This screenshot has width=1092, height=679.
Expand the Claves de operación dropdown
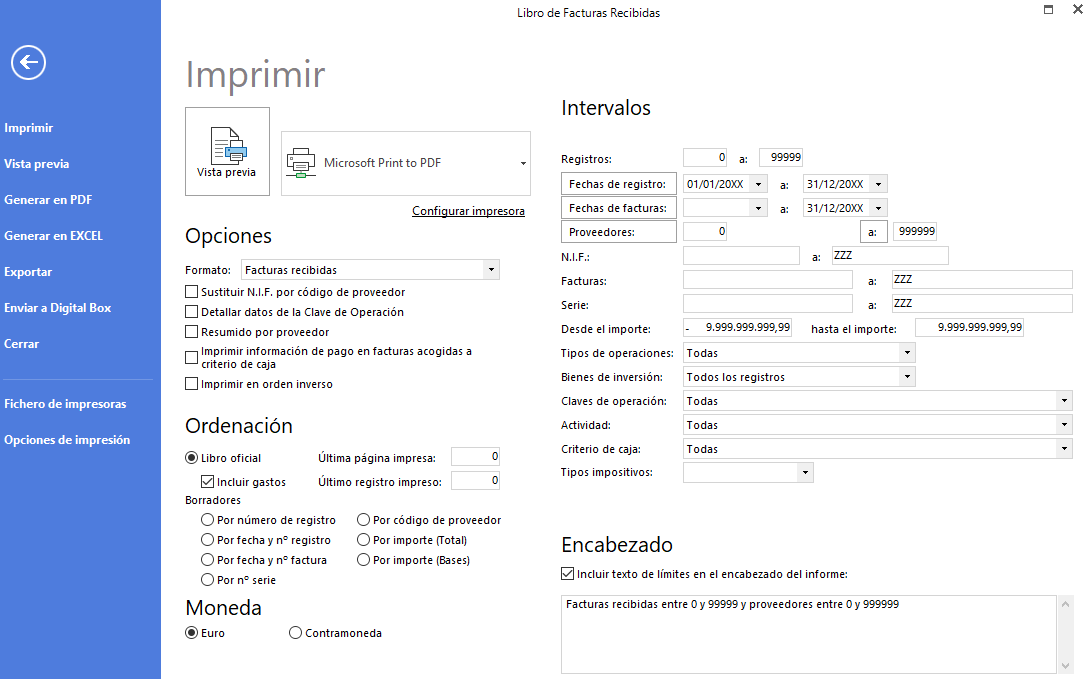[1064, 400]
